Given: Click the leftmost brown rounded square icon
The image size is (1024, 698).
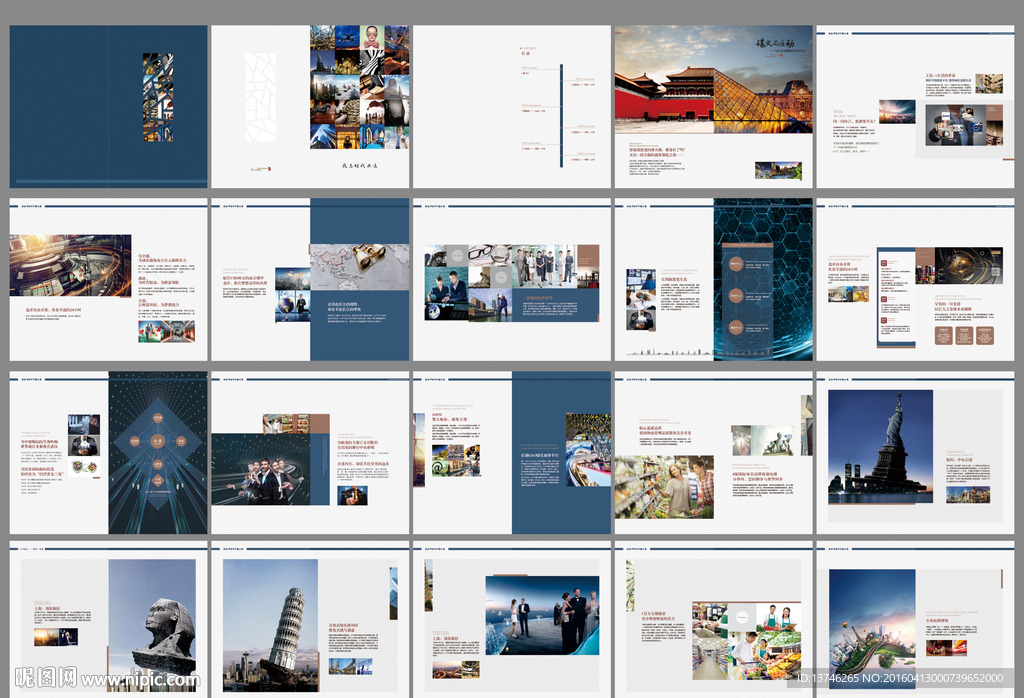Looking at the screenshot, I should tap(943, 335).
